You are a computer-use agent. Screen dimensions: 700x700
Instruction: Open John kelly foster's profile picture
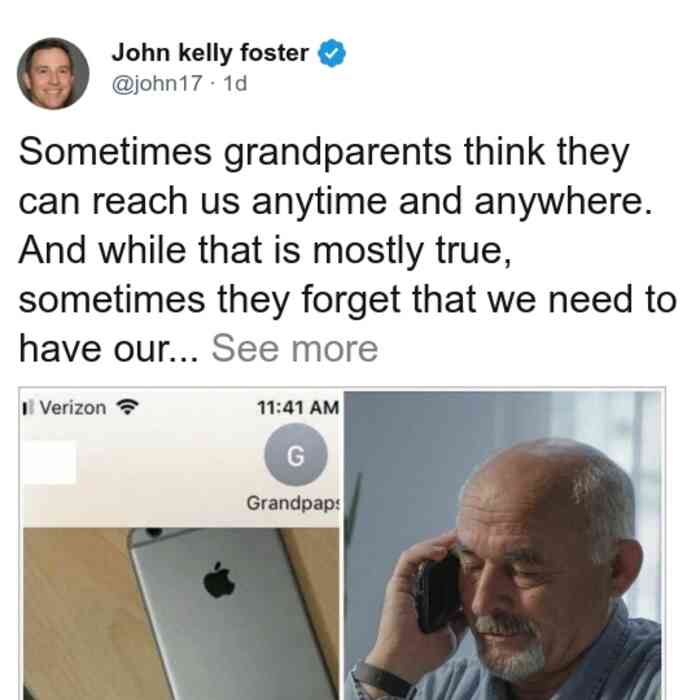point(53,74)
